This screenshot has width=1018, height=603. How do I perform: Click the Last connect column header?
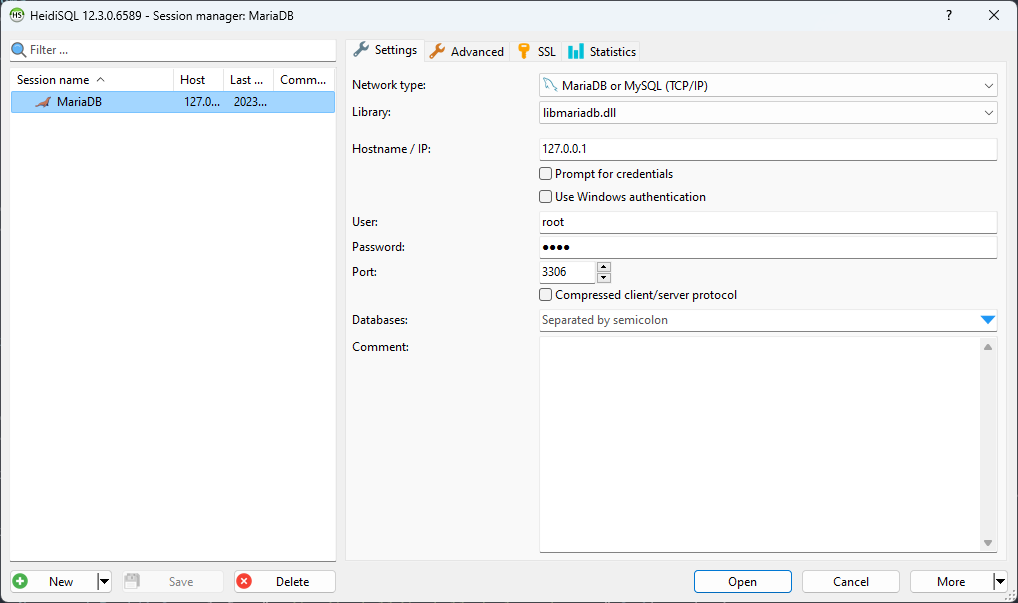(248, 80)
